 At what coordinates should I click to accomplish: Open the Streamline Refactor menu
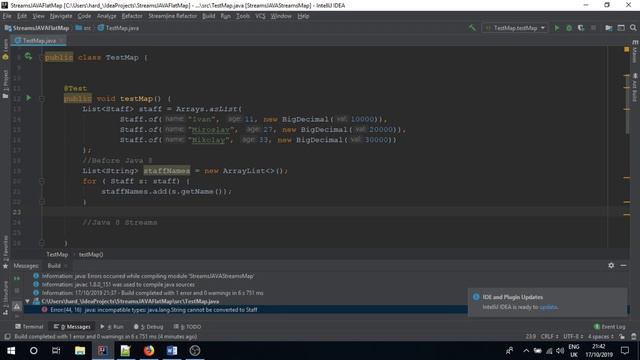coord(173,16)
